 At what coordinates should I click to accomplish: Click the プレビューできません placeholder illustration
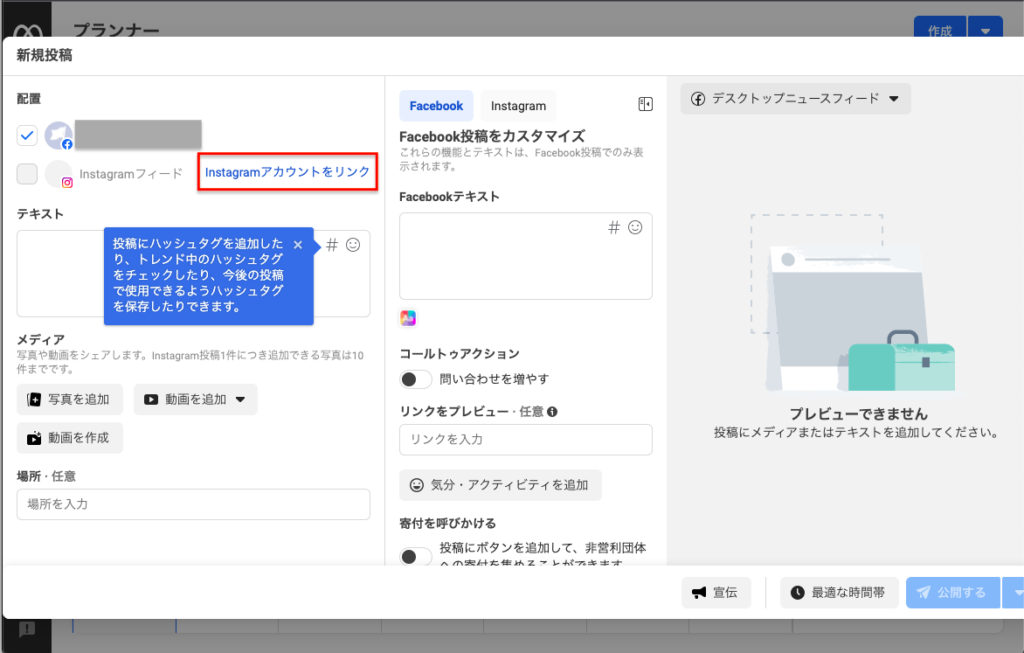pyautogui.click(x=853, y=302)
